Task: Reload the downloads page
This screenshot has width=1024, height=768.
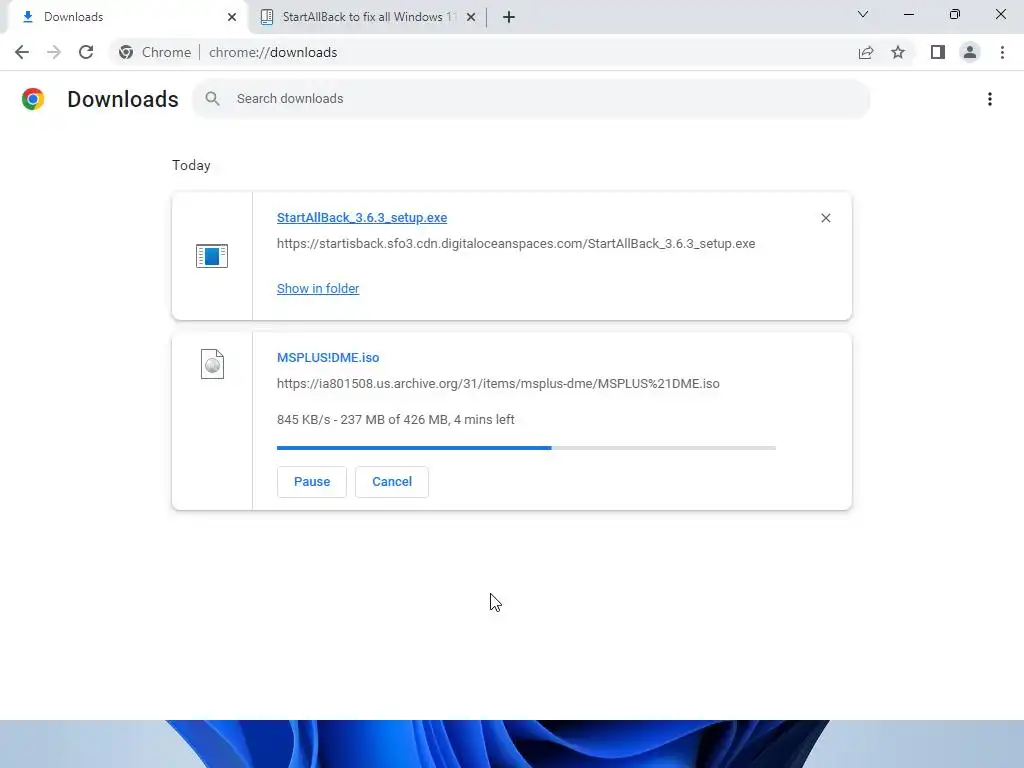Action: click(86, 52)
